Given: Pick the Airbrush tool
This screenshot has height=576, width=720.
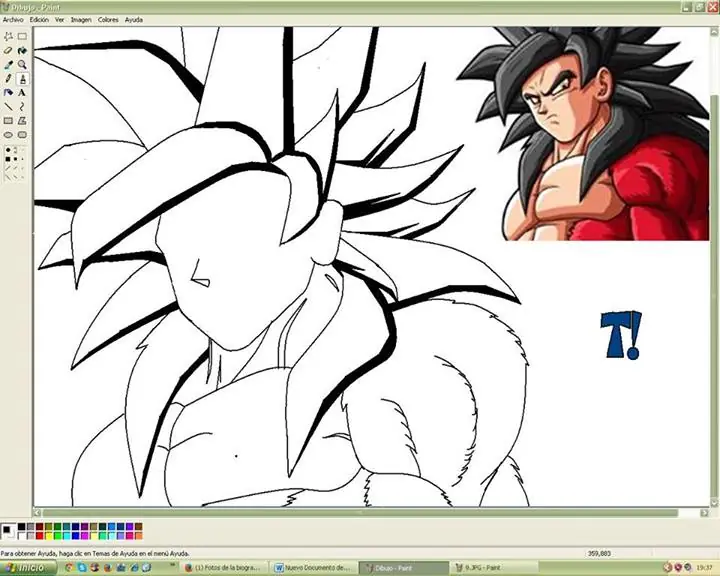Looking at the screenshot, I should (x=8, y=93).
